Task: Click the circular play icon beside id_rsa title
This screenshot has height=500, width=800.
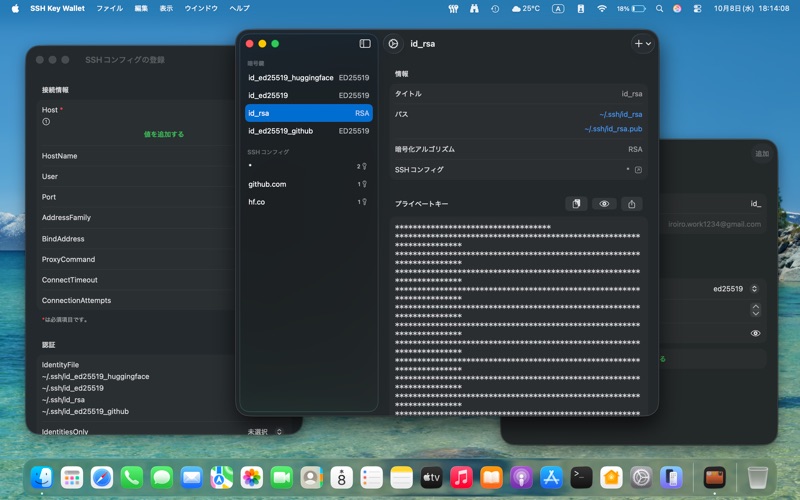Action: (x=393, y=44)
